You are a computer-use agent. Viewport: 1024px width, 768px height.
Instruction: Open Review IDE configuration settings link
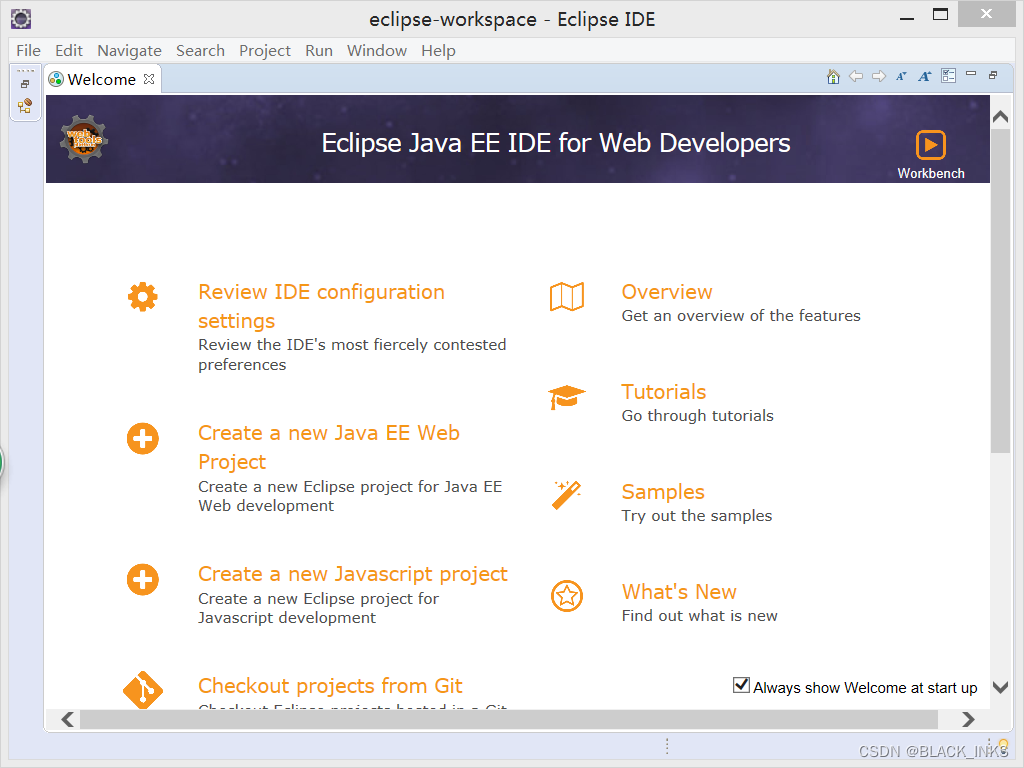tap(321, 306)
